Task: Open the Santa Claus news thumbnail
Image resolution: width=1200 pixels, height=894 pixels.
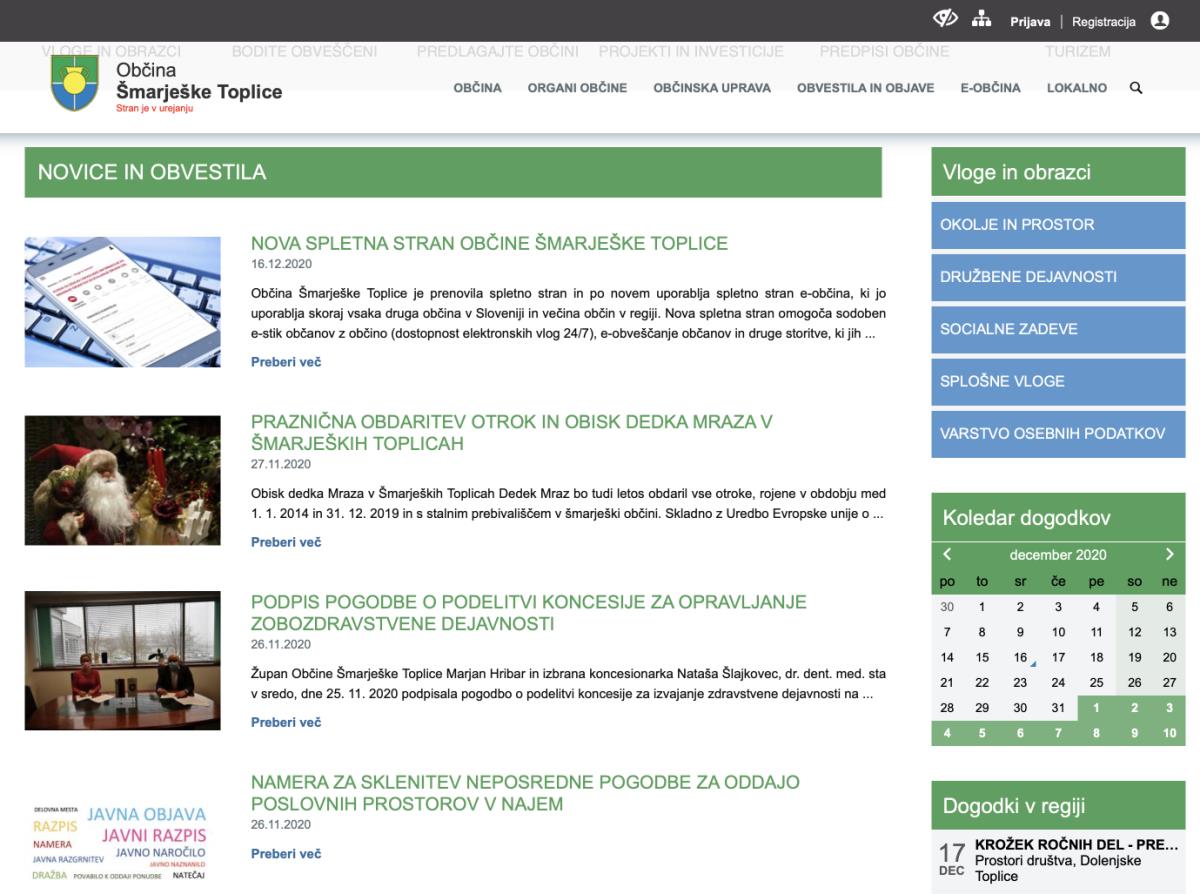Action: click(x=123, y=480)
